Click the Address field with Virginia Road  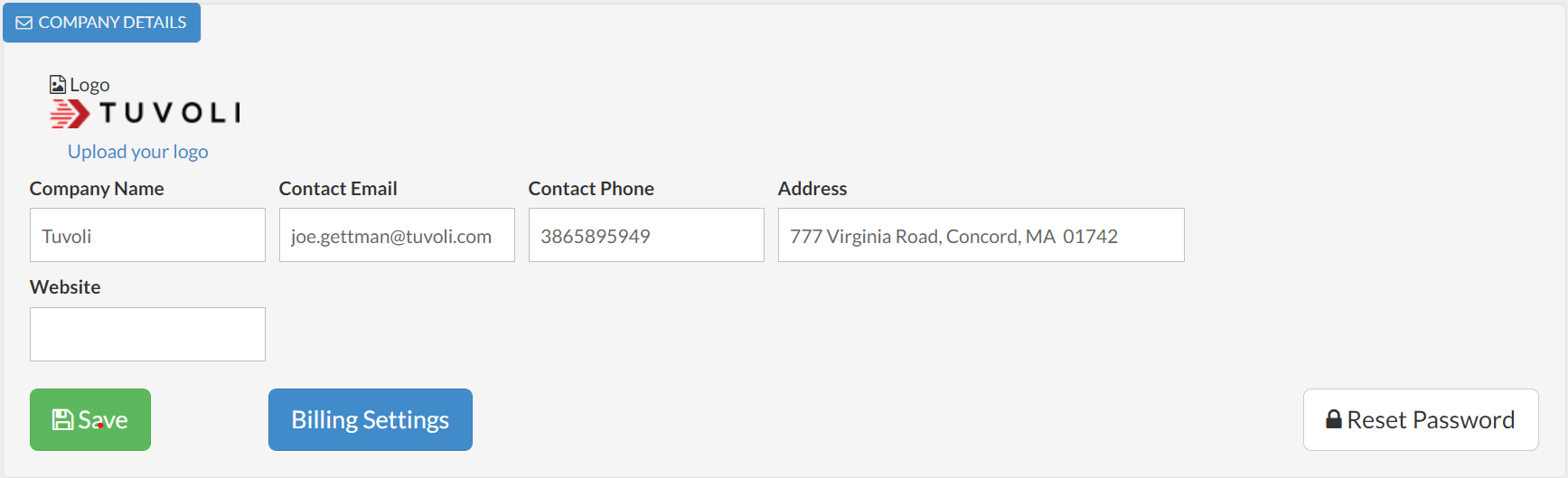point(981,236)
